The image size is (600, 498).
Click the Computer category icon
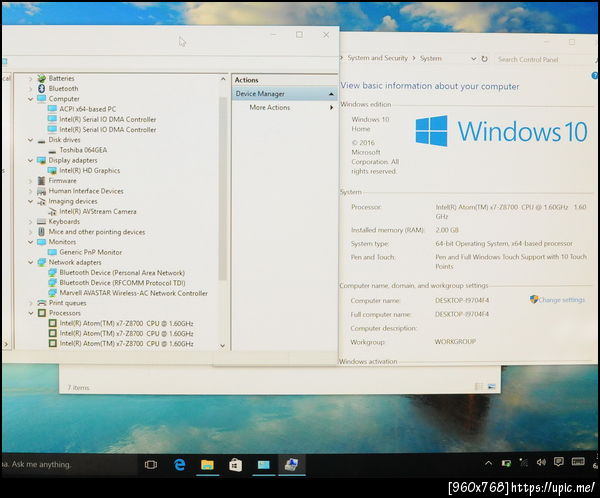[41, 99]
